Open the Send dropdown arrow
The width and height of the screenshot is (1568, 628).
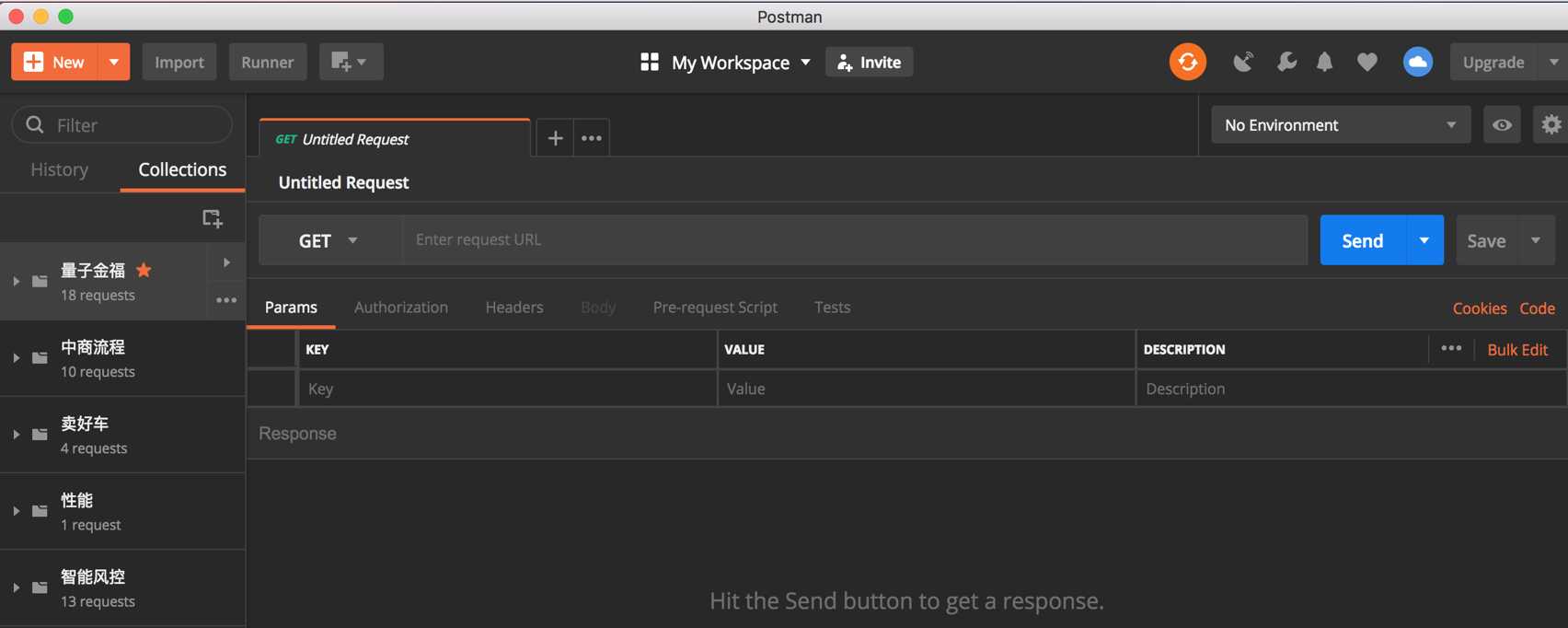point(1424,240)
